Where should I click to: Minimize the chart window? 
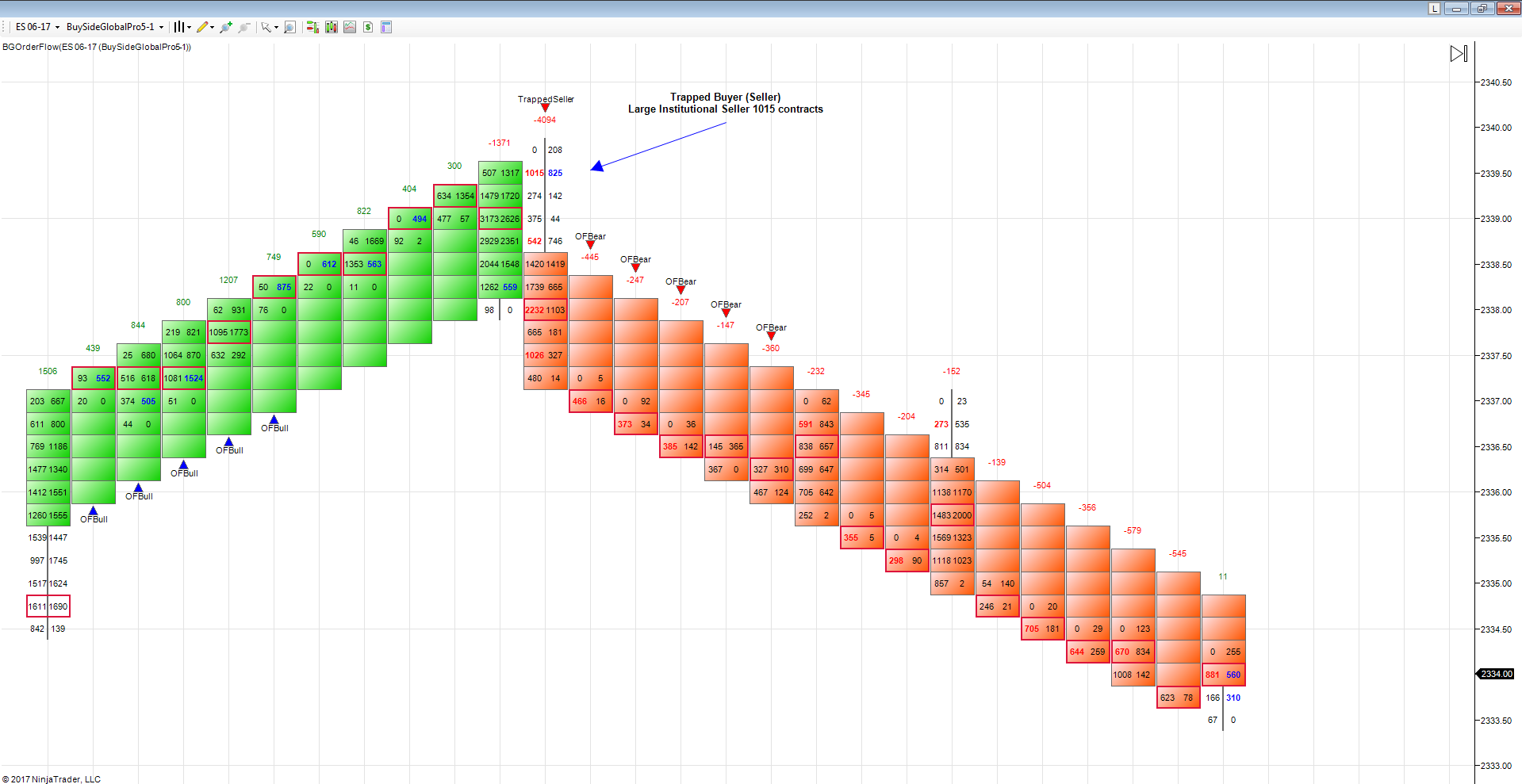coord(1457,8)
